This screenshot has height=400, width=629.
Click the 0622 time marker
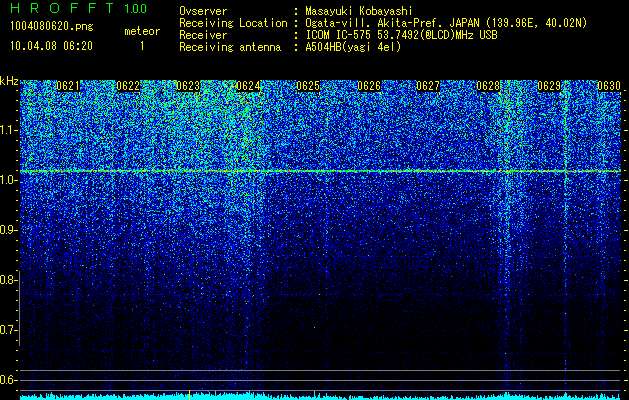(x=128, y=86)
